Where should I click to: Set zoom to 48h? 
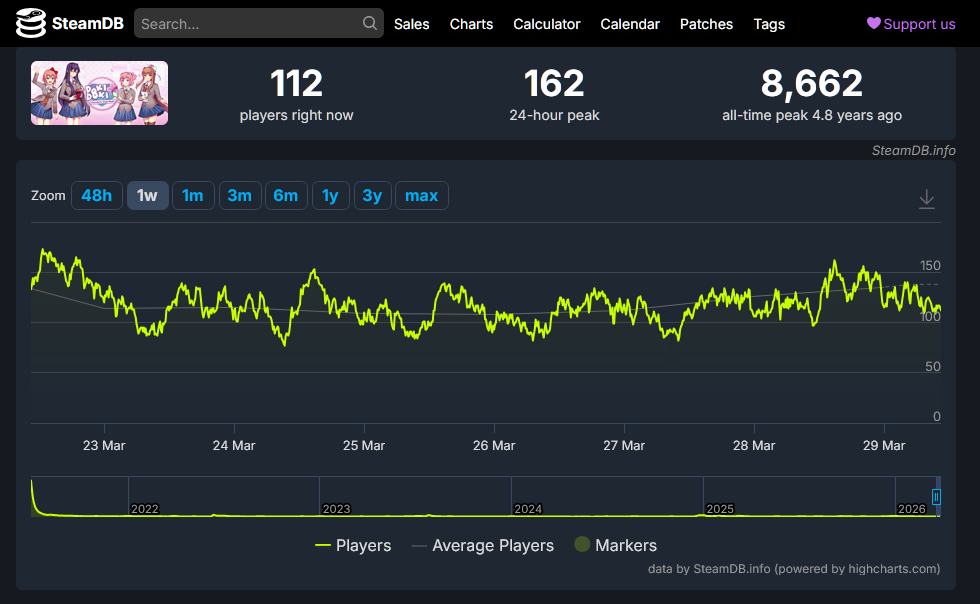(97, 196)
